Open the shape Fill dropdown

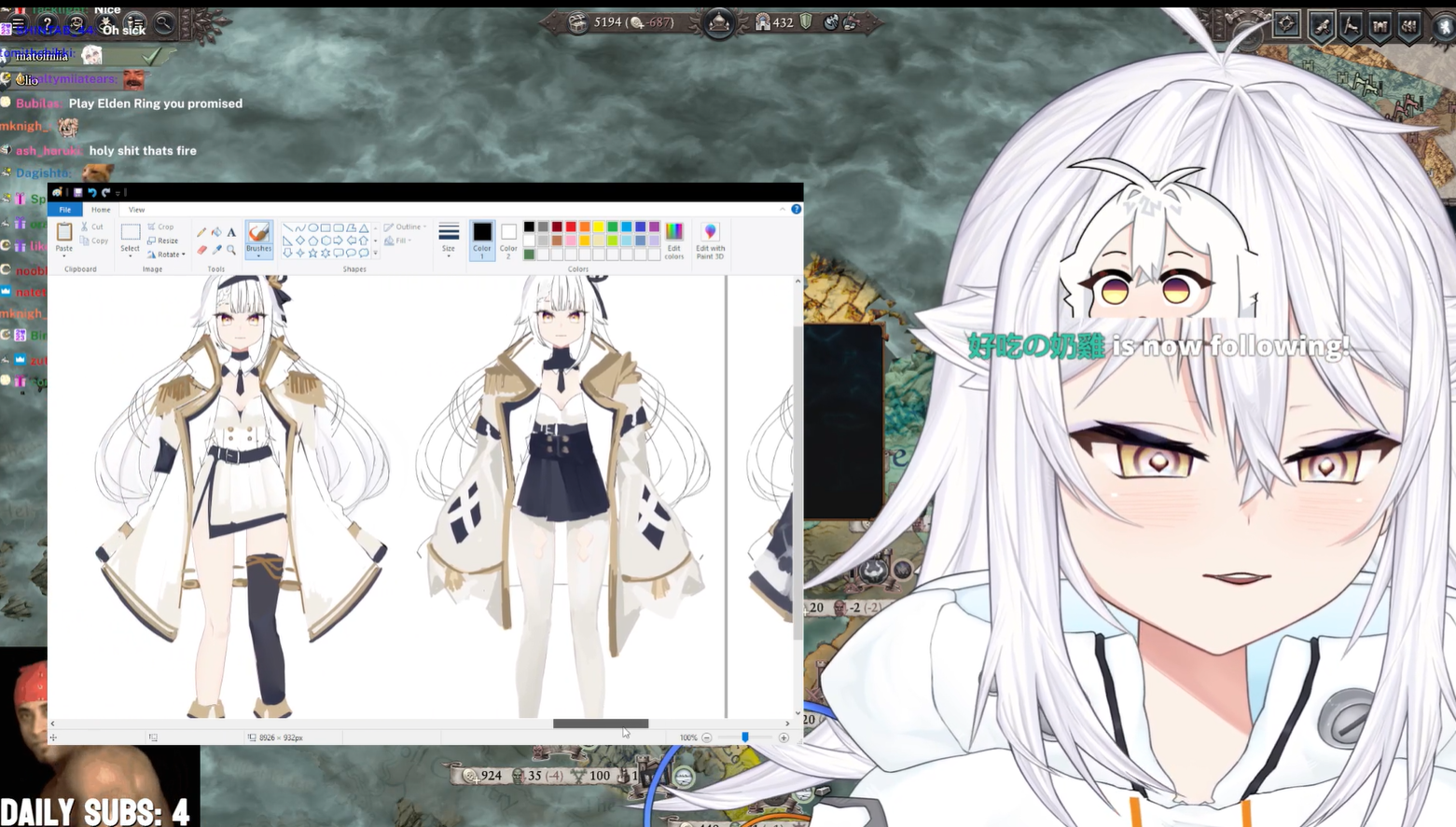coord(397,241)
